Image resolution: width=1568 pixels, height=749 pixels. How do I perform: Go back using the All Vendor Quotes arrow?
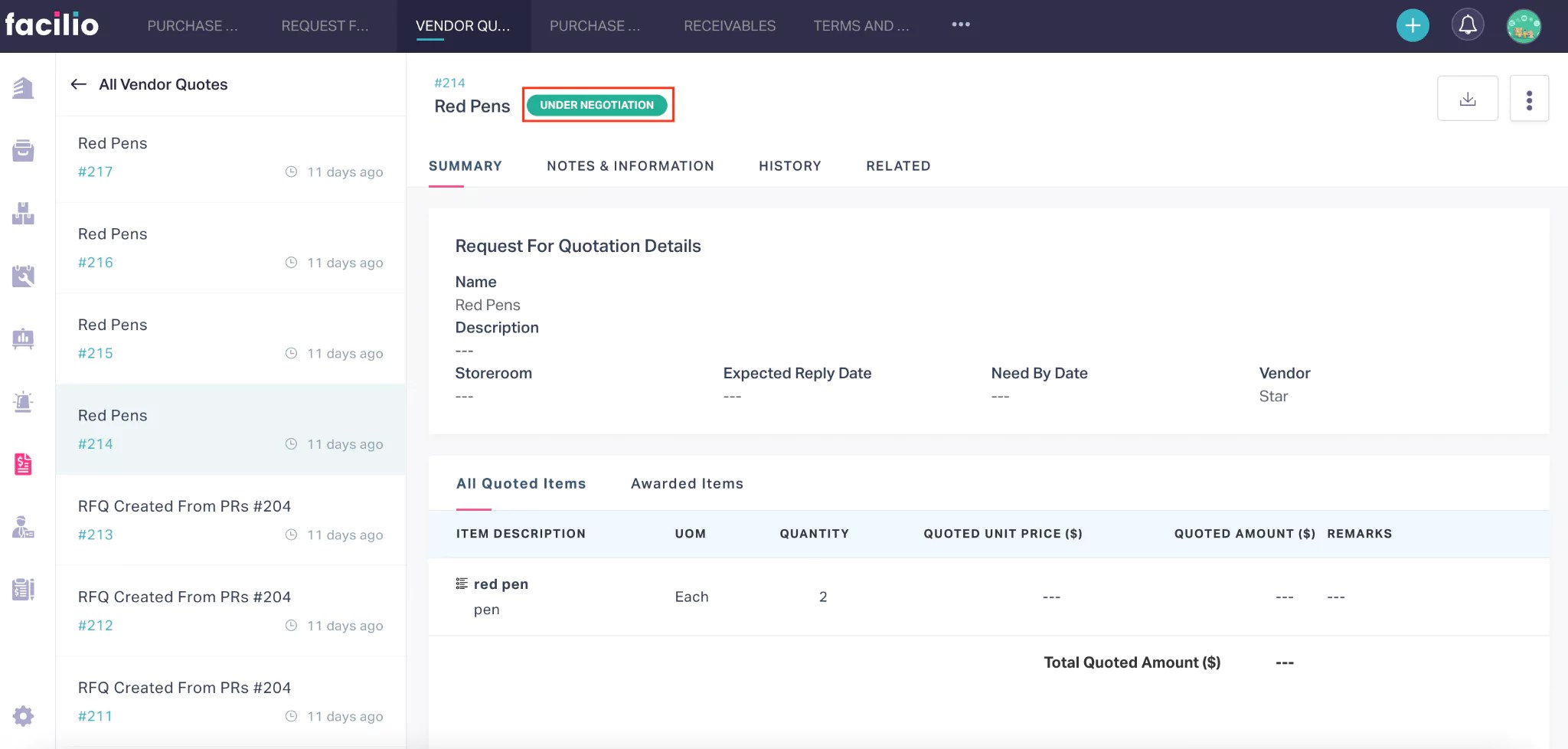tap(78, 84)
